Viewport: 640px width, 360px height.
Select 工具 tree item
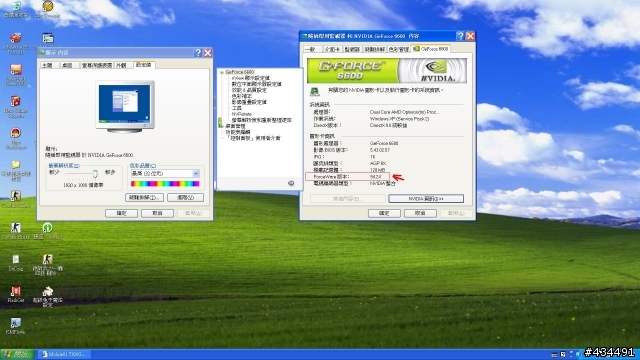(237, 108)
